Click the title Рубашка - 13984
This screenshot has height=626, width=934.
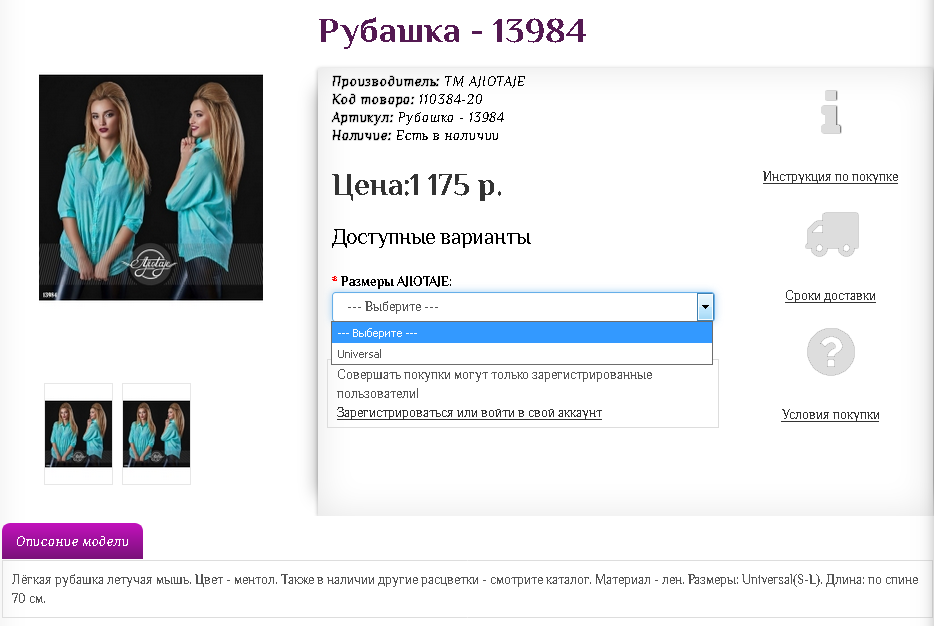coord(452,30)
